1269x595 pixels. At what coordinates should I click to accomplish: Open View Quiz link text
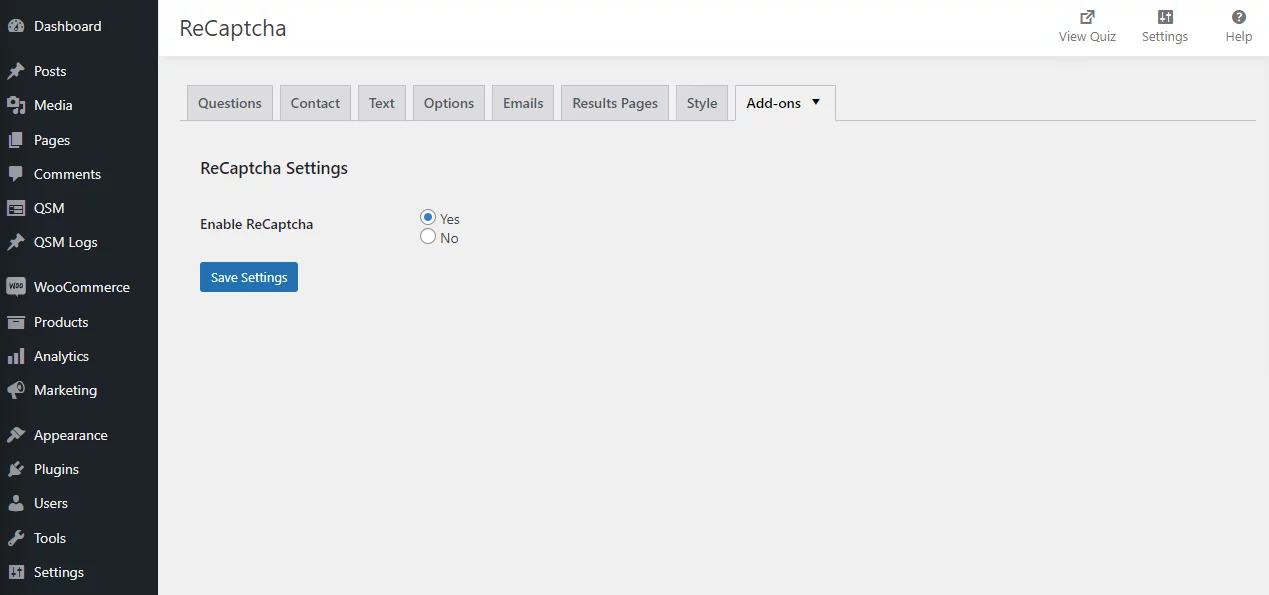pos(1087,37)
